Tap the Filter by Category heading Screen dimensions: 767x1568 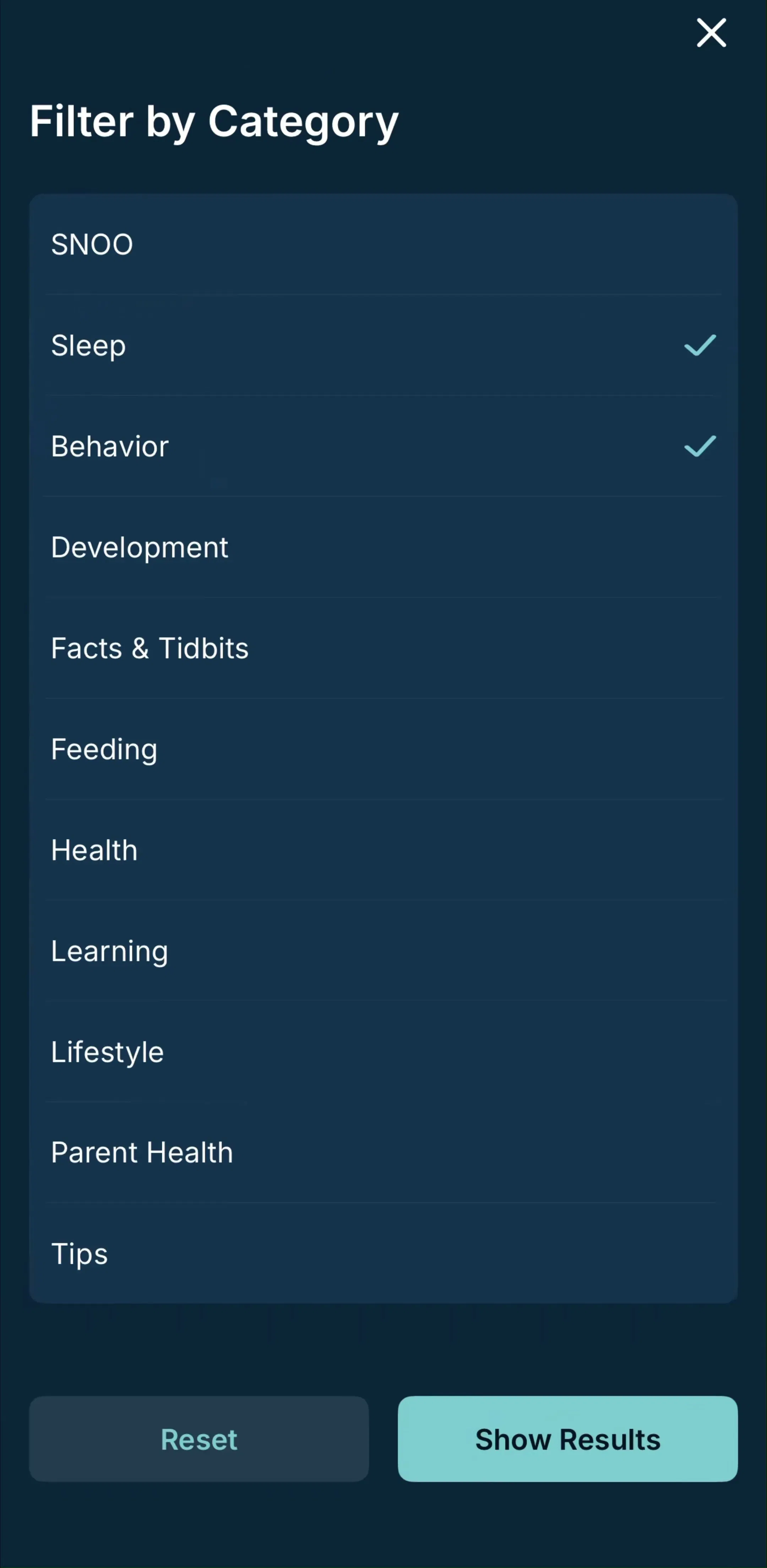pyautogui.click(x=214, y=122)
